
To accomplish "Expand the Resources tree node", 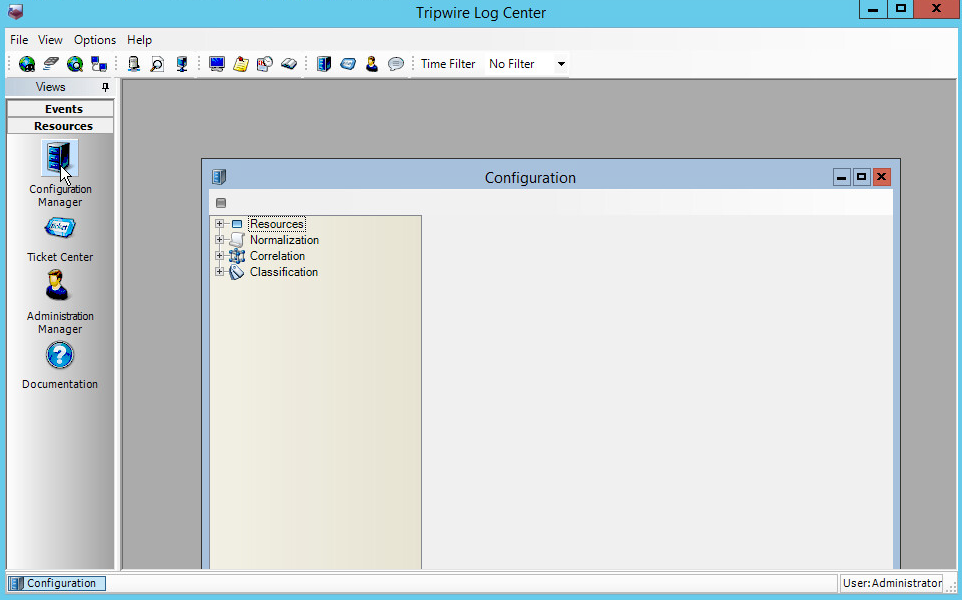I will (x=220, y=224).
